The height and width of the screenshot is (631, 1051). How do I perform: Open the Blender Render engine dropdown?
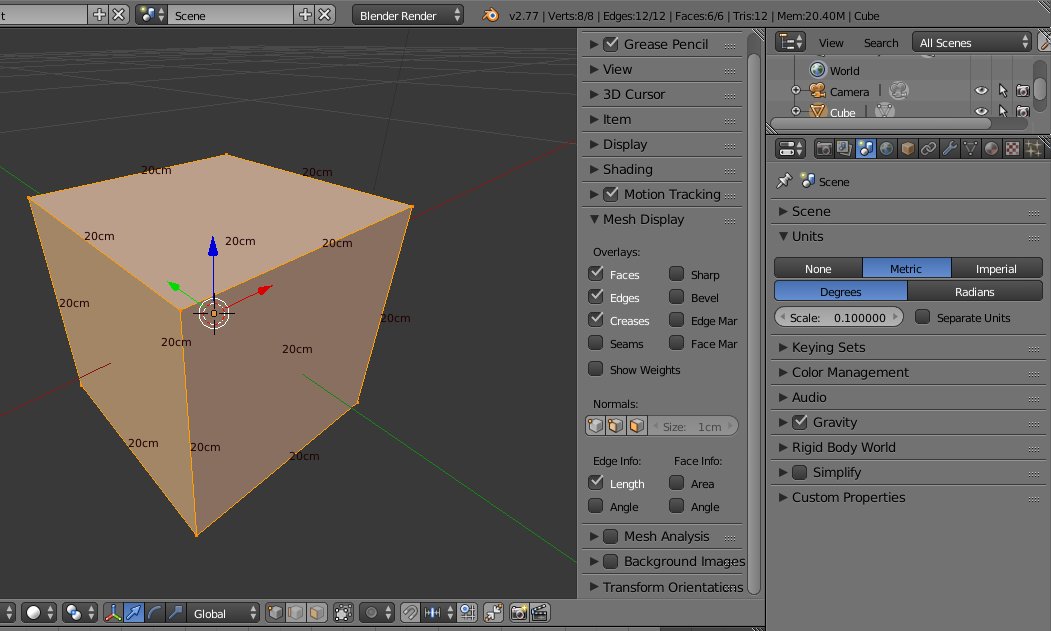click(408, 15)
